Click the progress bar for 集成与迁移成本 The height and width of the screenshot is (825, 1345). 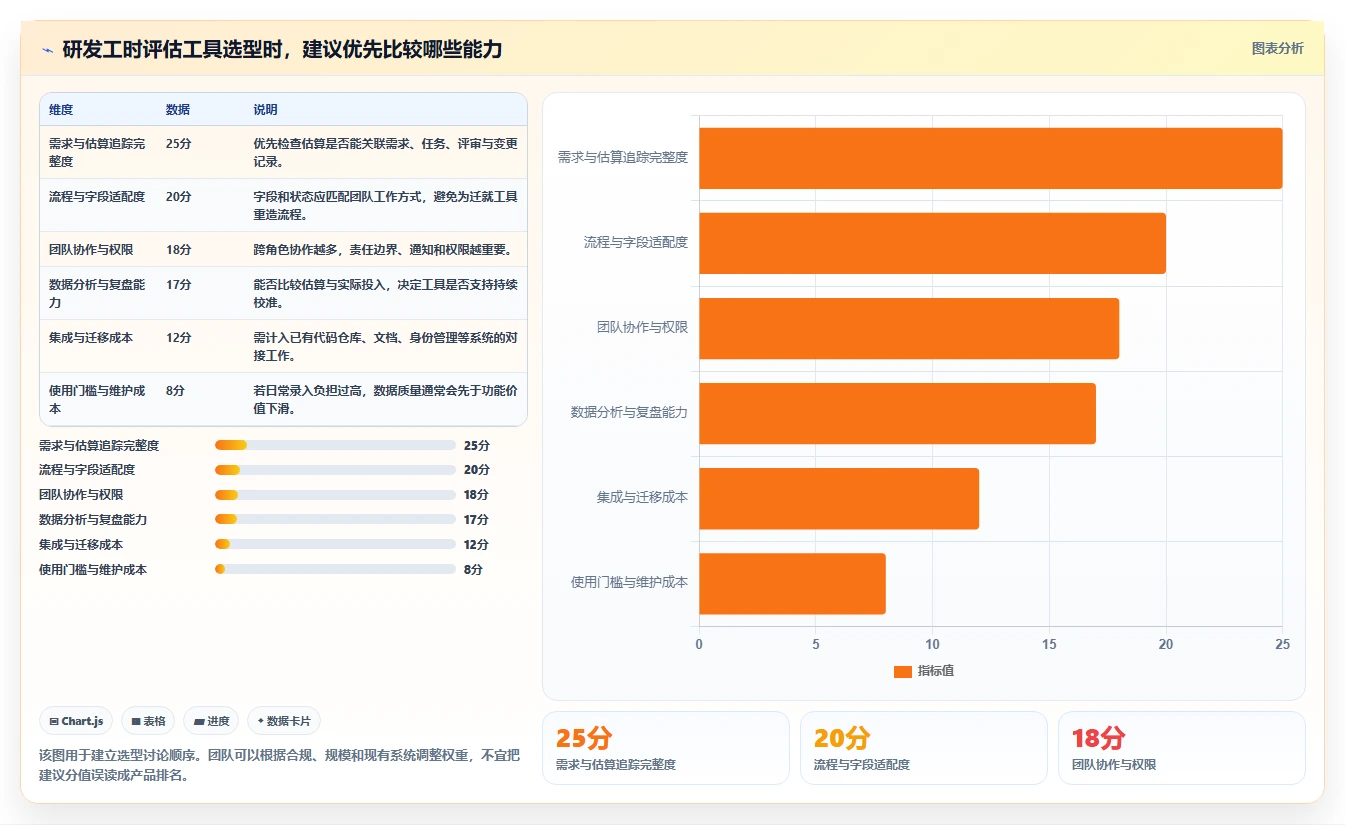[x=335, y=545]
